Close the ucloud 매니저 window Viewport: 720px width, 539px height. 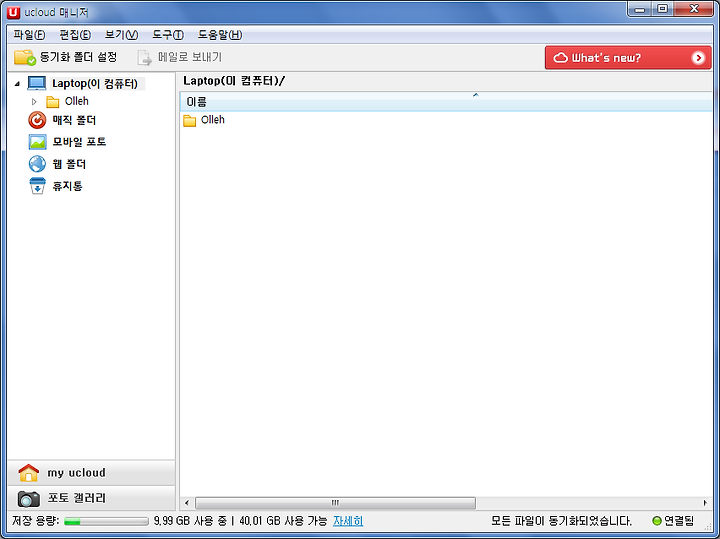(x=694, y=9)
